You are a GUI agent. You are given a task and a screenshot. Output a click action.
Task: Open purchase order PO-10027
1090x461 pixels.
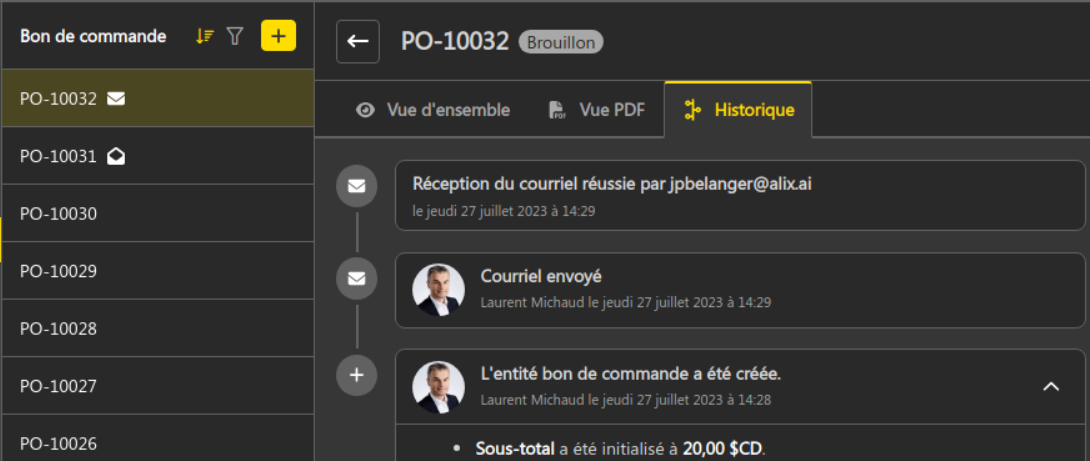point(158,386)
